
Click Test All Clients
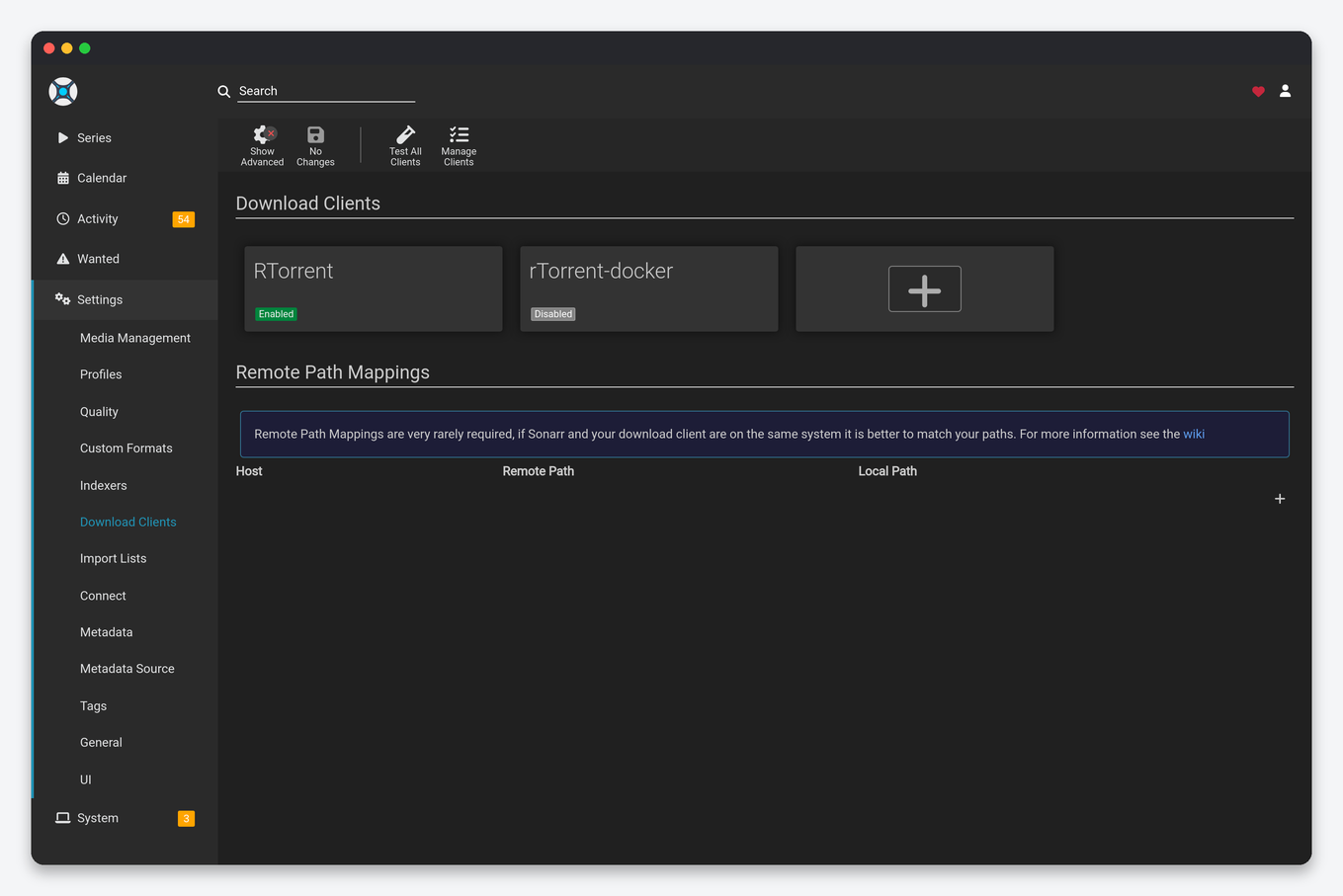[405, 146]
